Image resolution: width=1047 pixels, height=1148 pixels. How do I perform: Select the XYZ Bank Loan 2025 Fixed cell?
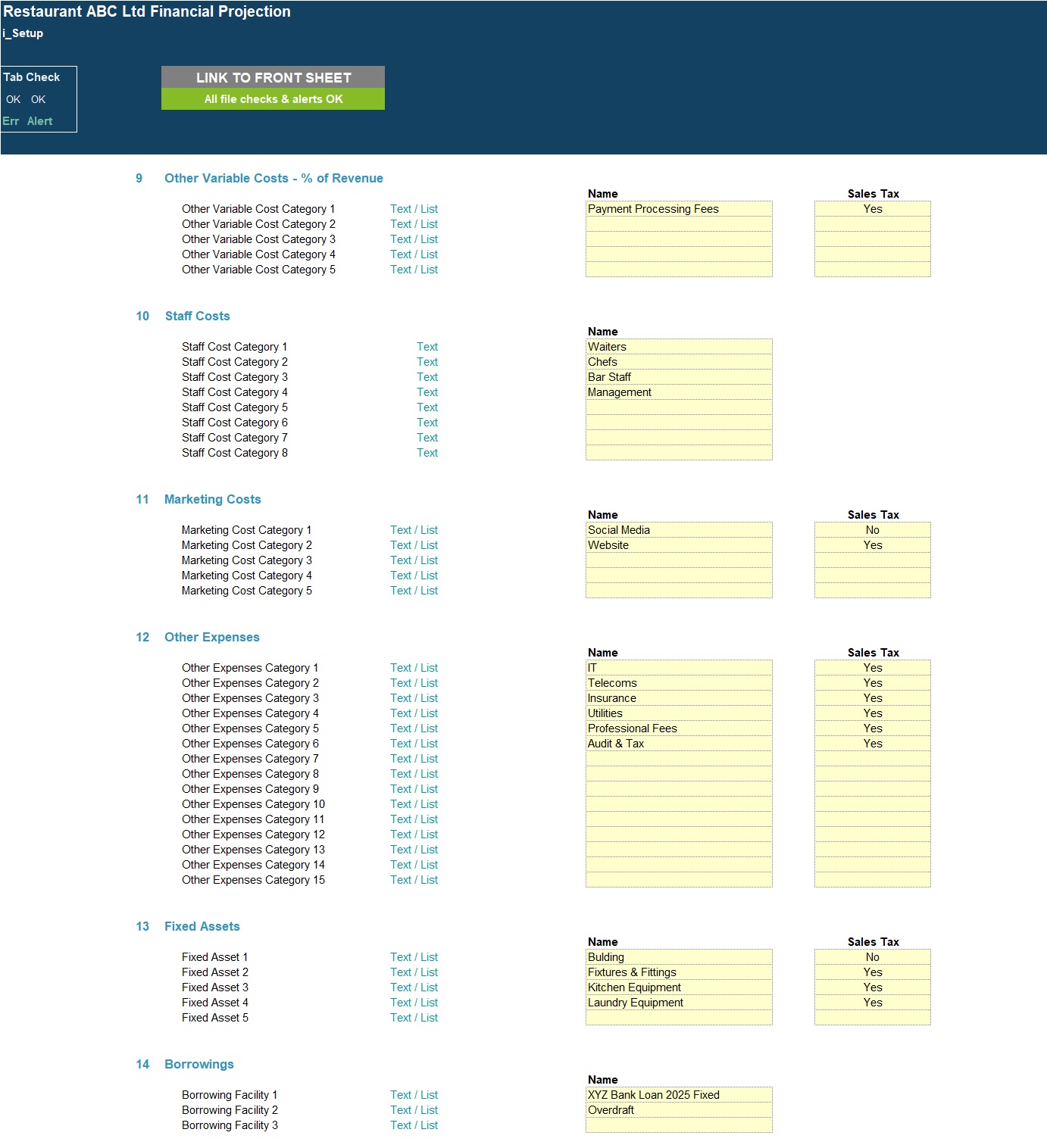click(x=679, y=1095)
